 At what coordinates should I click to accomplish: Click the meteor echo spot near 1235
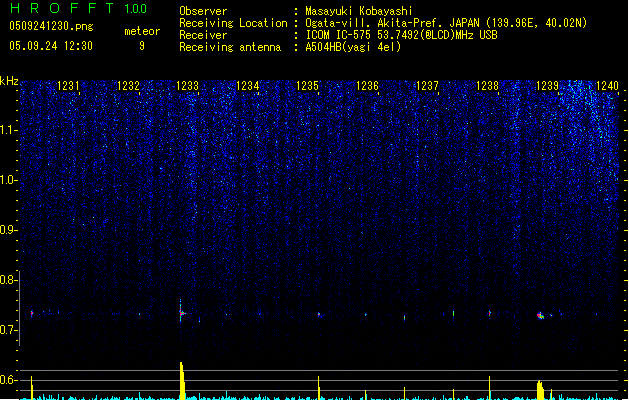click(319, 315)
